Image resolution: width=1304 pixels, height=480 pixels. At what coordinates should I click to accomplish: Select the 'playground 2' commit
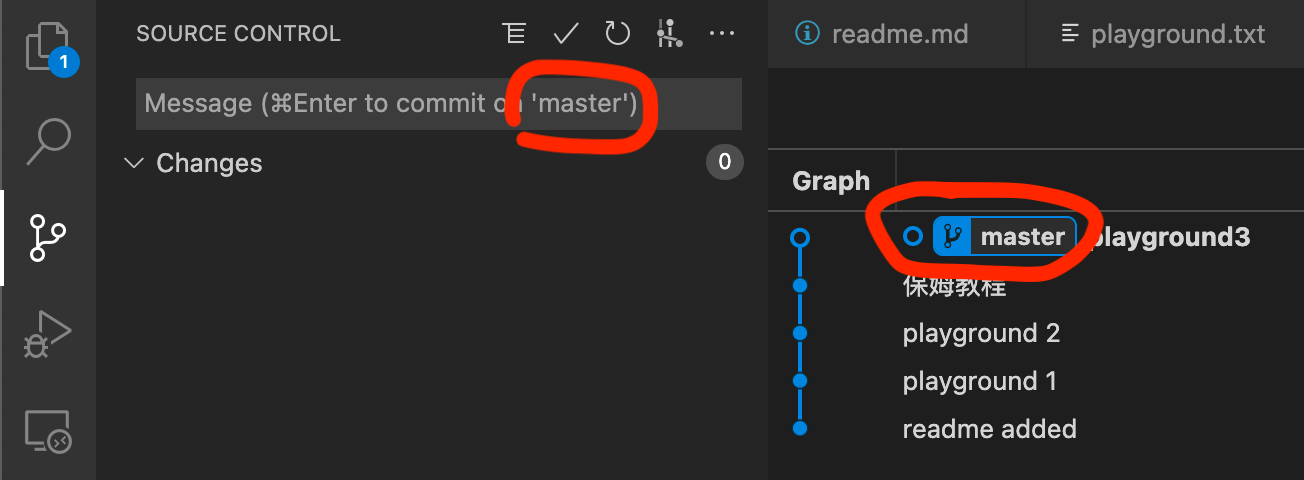point(981,333)
